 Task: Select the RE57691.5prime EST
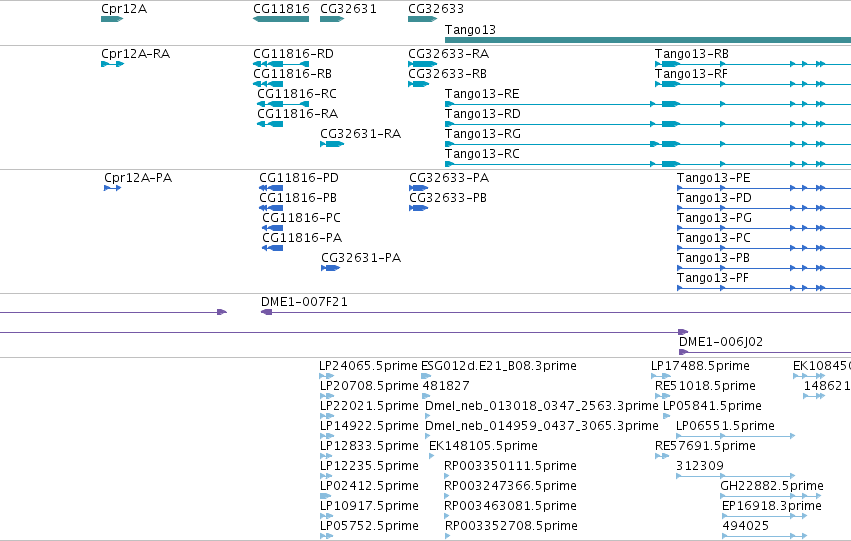coord(662,456)
